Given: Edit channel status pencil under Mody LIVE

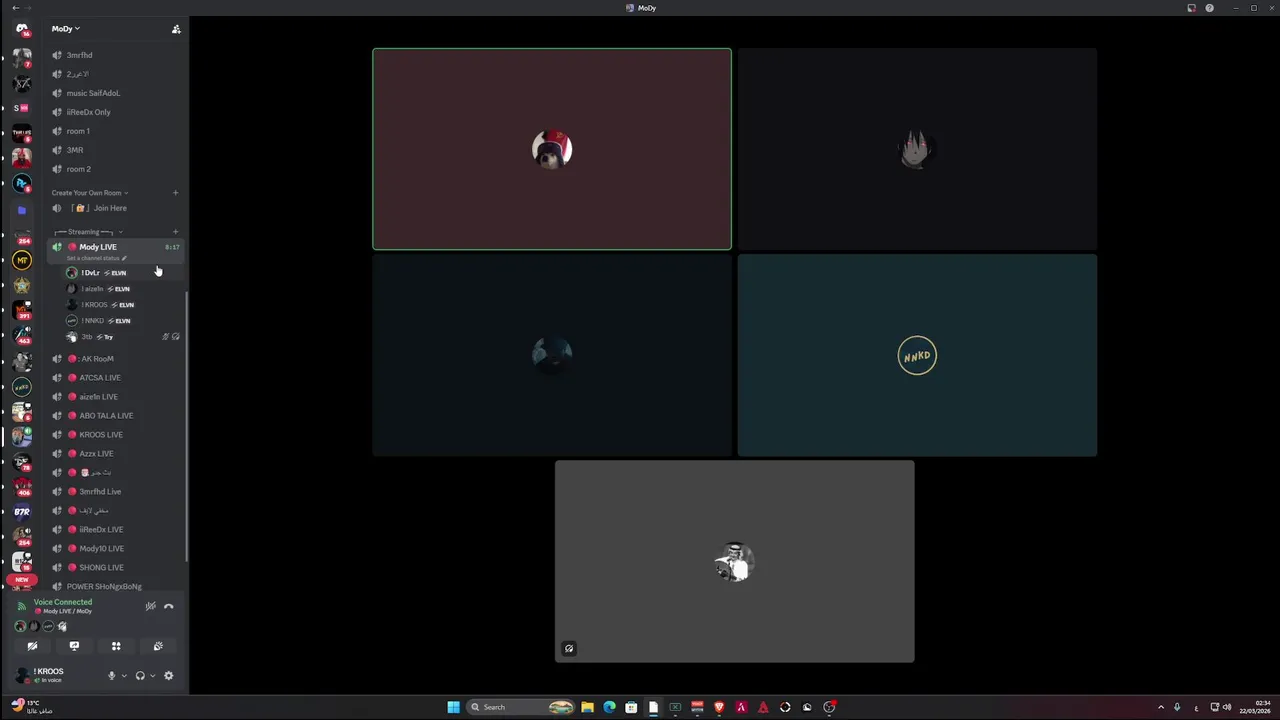Looking at the screenshot, I should click(x=124, y=258).
